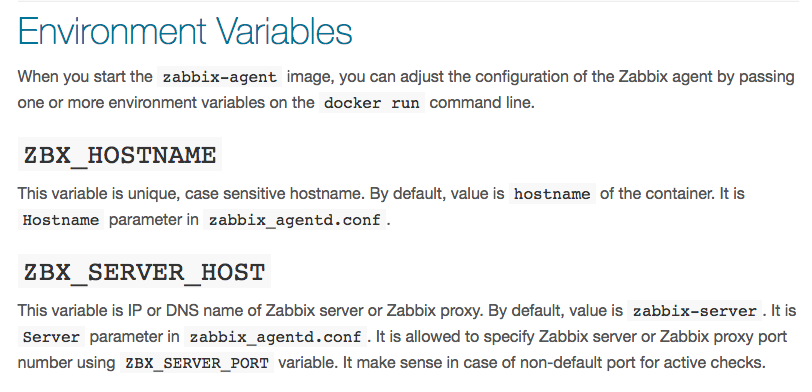Click the ZBX_SERVER_PORT variable code
This screenshot has height=392, width=812.
(x=197, y=362)
